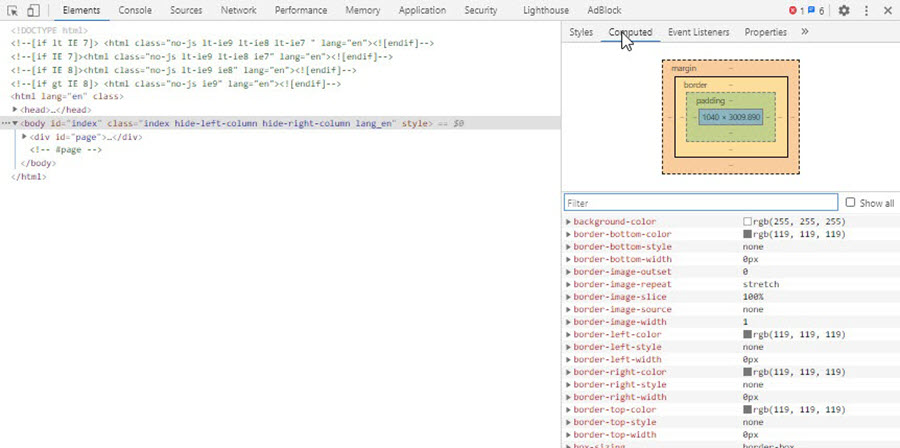Expand the head element node
This screenshot has width=900, height=448.
coord(15,109)
